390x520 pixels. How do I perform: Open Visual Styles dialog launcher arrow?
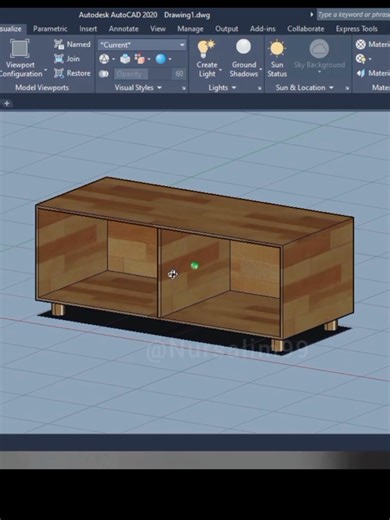184,88
